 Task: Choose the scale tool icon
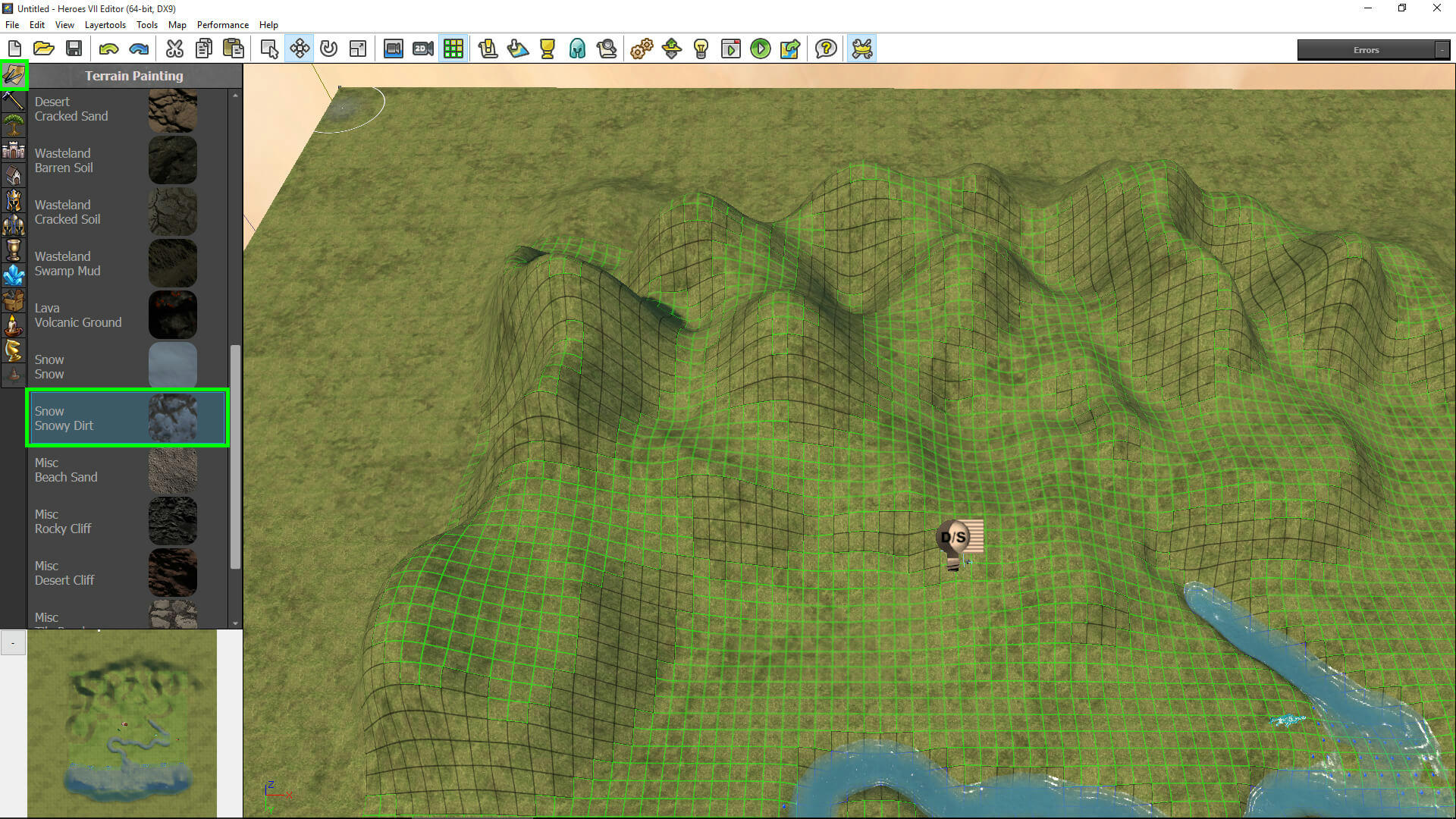[358, 49]
